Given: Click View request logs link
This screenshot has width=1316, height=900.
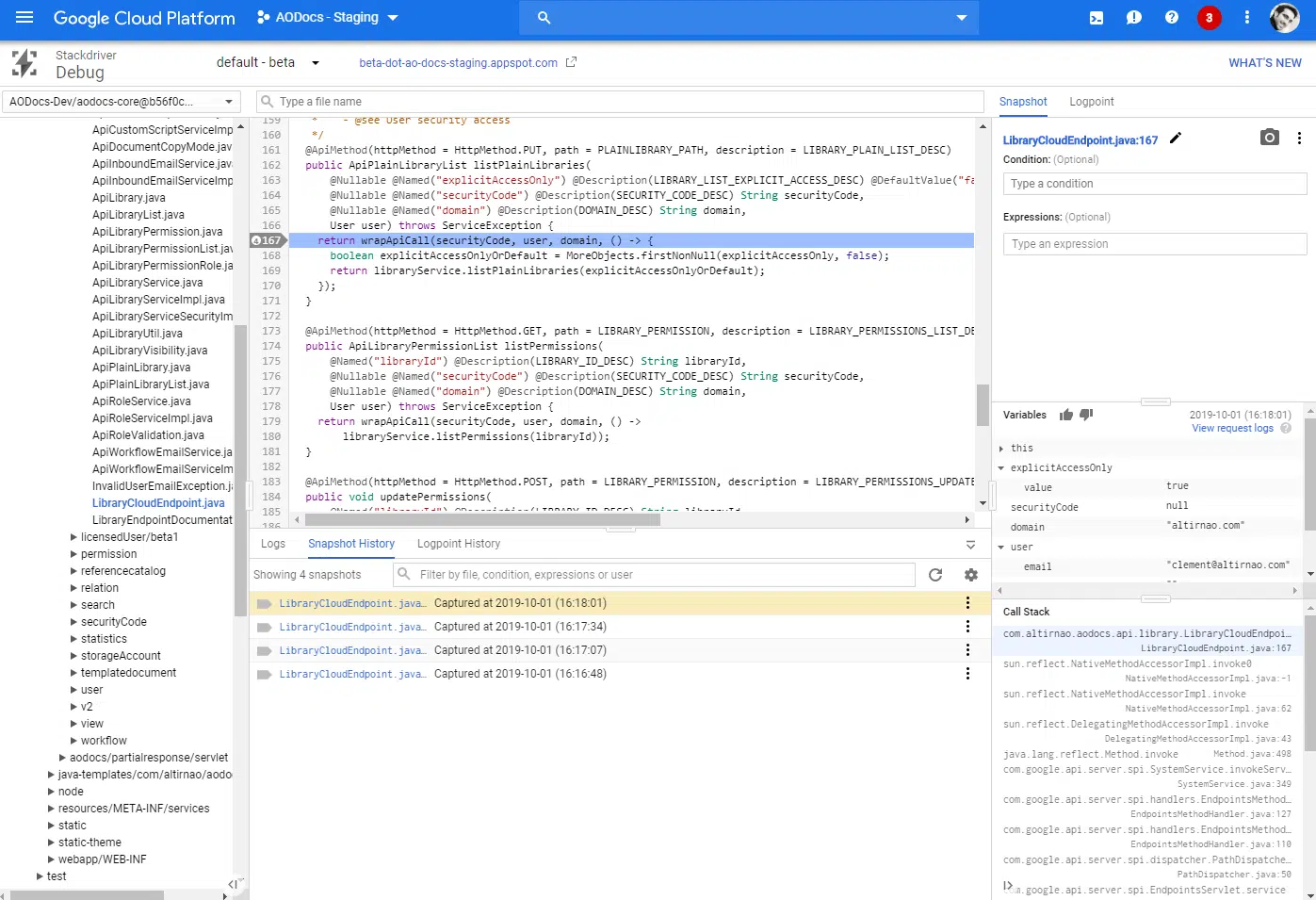Looking at the screenshot, I should 1232,428.
